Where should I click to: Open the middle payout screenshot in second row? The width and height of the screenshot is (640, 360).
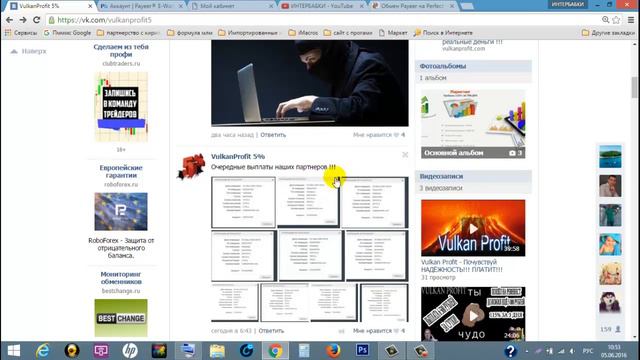311,256
